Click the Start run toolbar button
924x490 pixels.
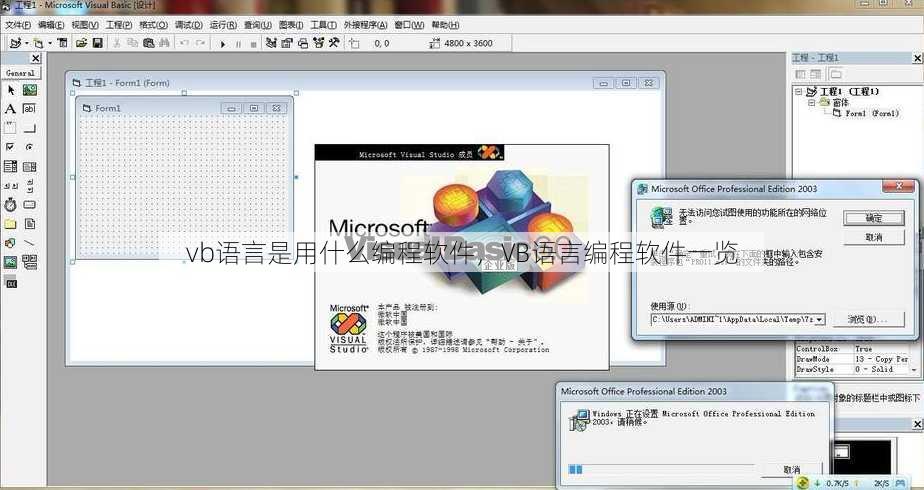(x=223, y=44)
